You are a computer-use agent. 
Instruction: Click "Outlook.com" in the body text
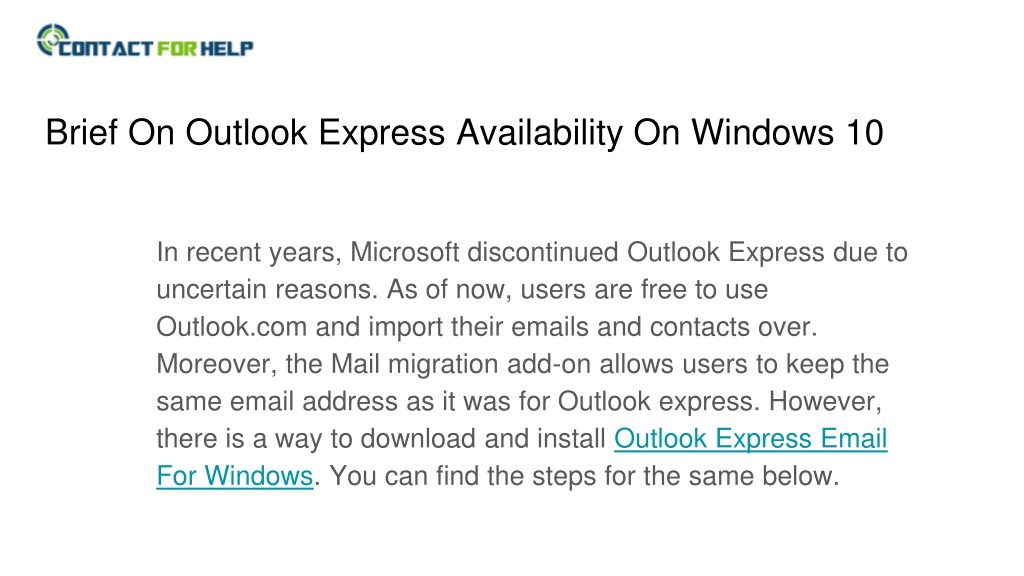tap(231, 327)
